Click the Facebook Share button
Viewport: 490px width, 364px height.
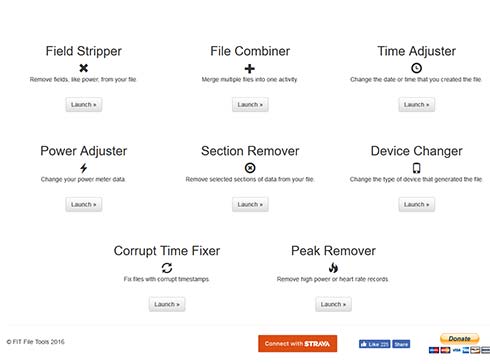point(401,344)
